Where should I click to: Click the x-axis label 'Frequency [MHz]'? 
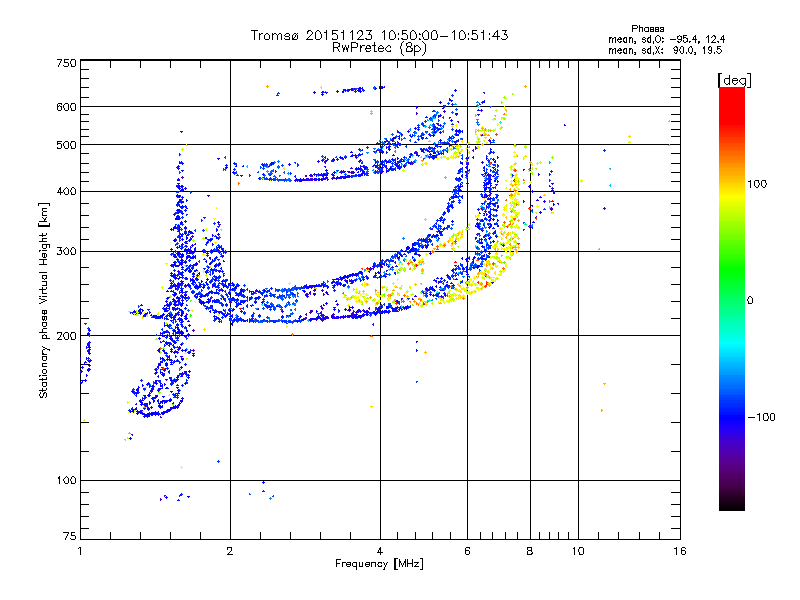point(379,564)
